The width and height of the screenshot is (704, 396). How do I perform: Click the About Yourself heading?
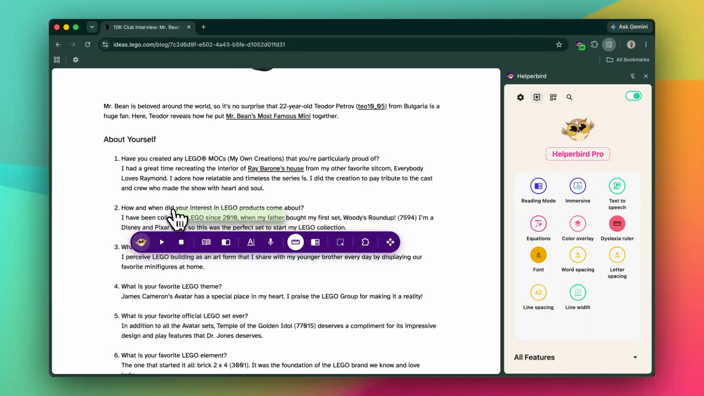pyautogui.click(x=130, y=140)
